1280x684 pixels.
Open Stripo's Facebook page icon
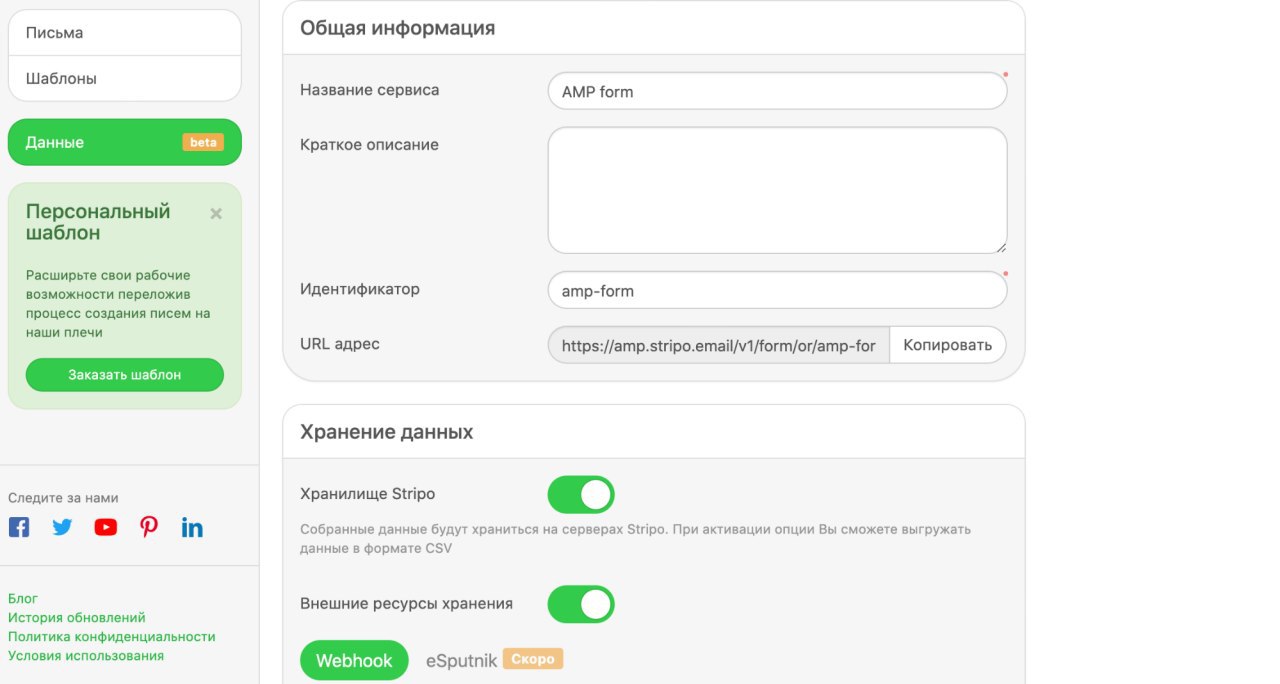19,527
